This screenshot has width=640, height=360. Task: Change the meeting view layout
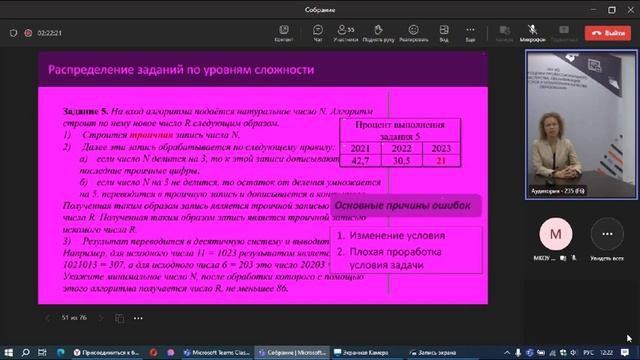(x=444, y=33)
